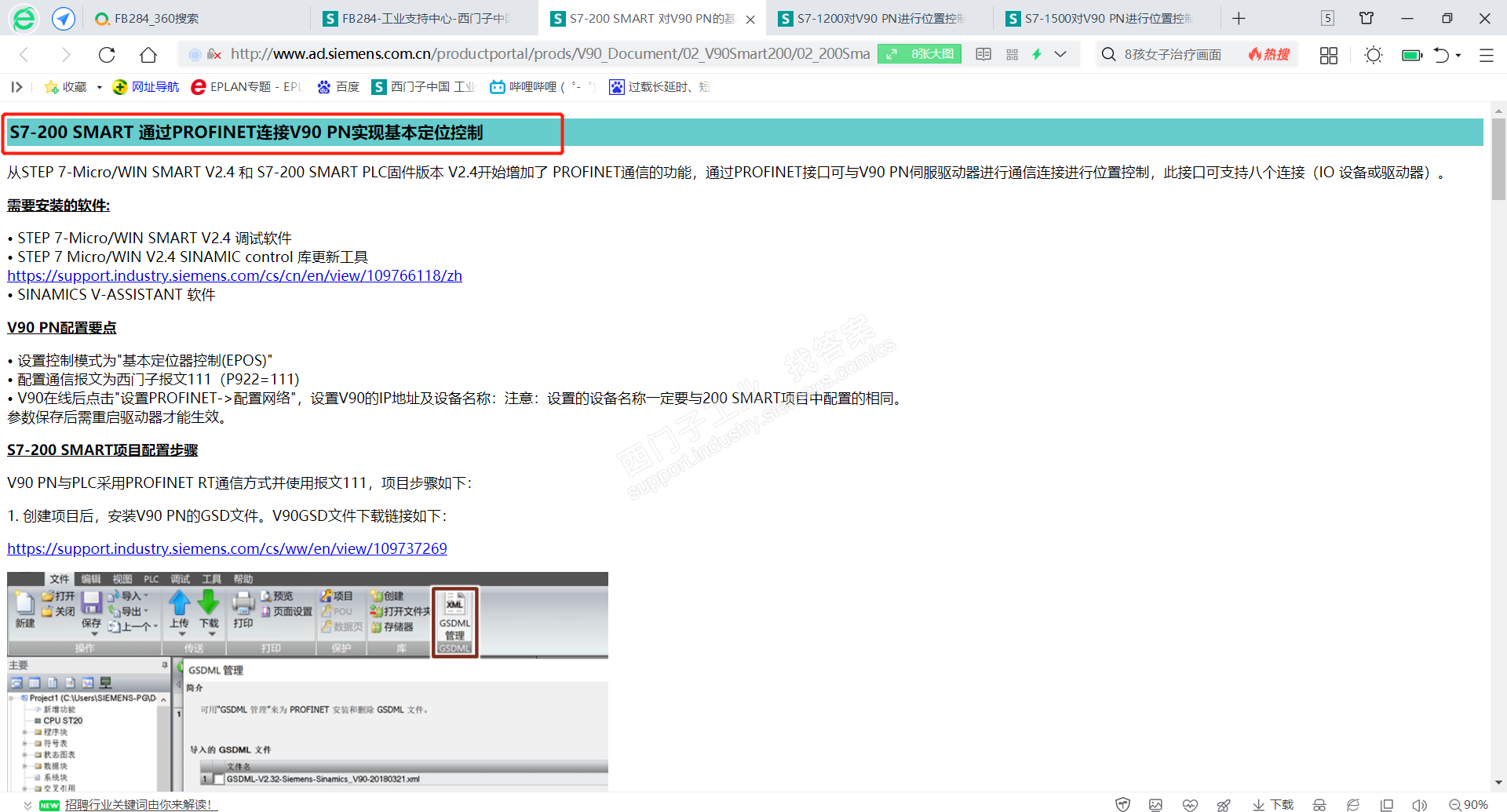Click the GSDML management screenshot image
Screen dimensions: 1507x812
coord(308,682)
